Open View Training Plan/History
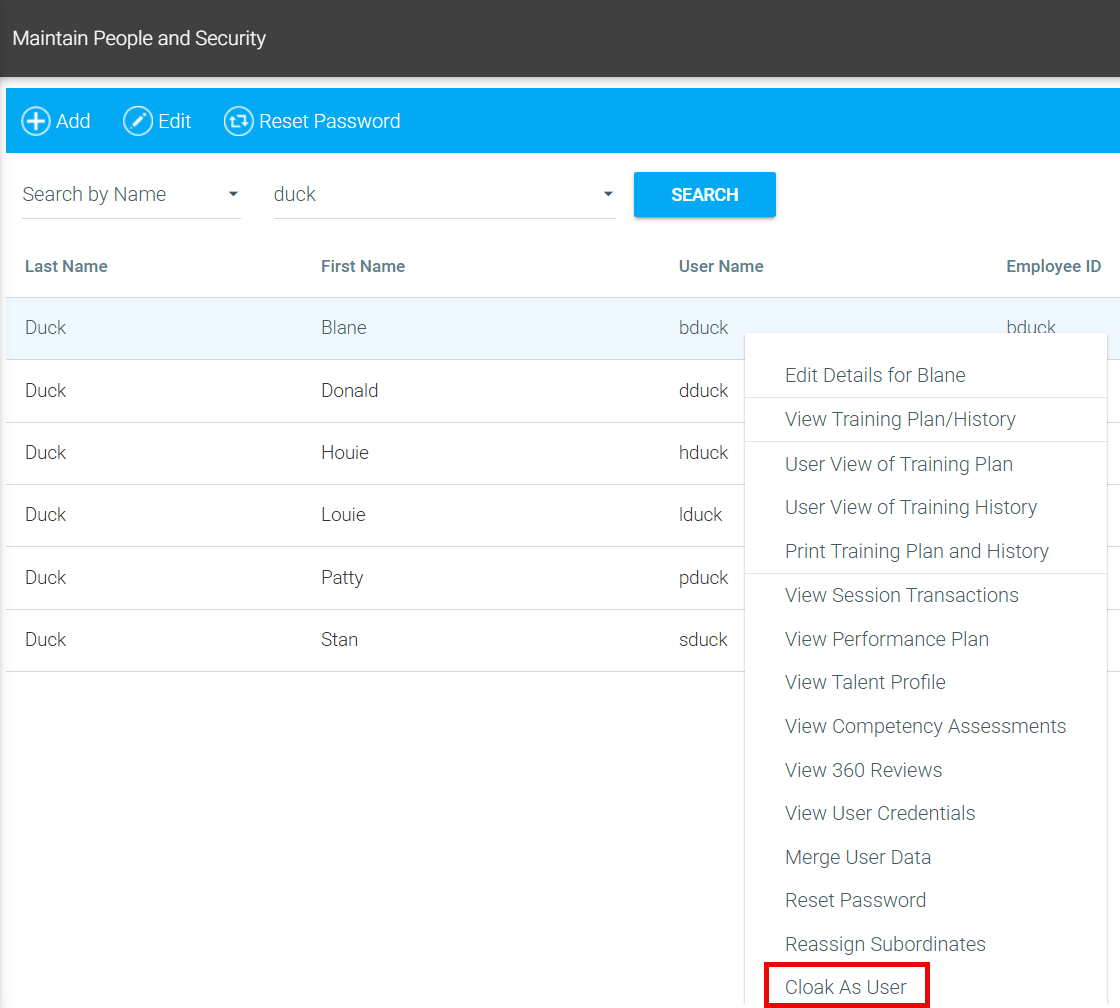Viewport: 1120px width, 1008px height. pyautogui.click(x=900, y=420)
